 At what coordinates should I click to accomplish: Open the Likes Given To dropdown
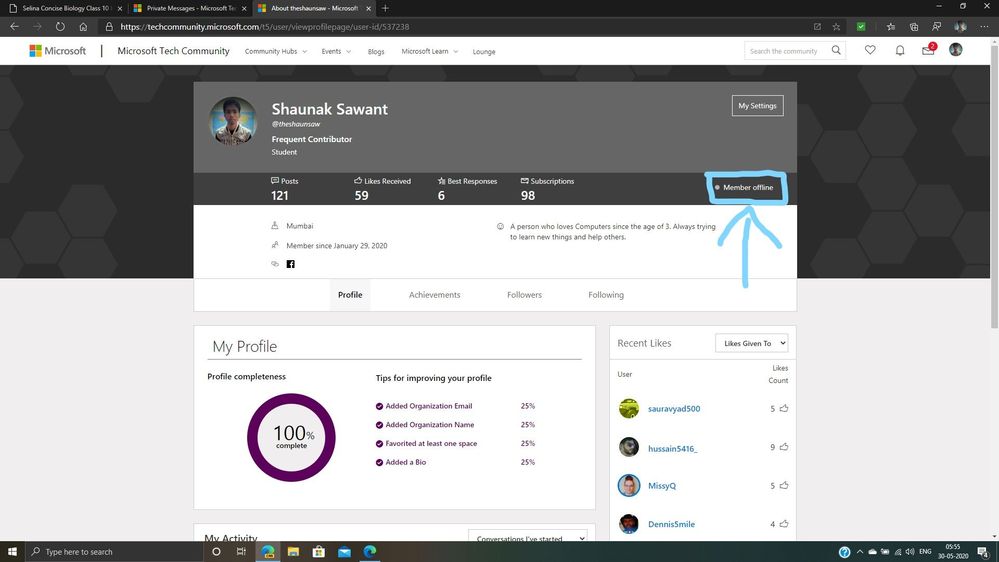point(752,343)
